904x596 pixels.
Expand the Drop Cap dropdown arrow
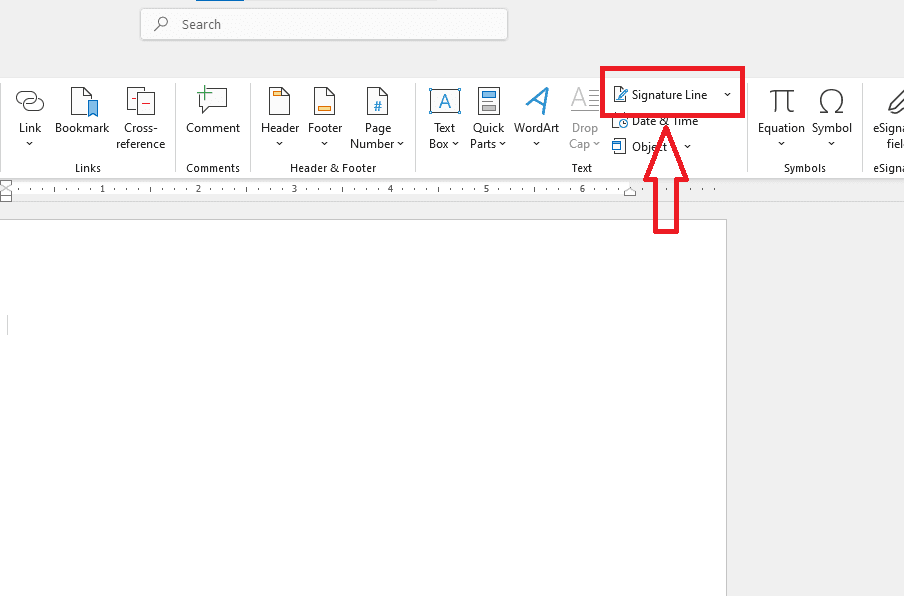[x=596, y=144]
